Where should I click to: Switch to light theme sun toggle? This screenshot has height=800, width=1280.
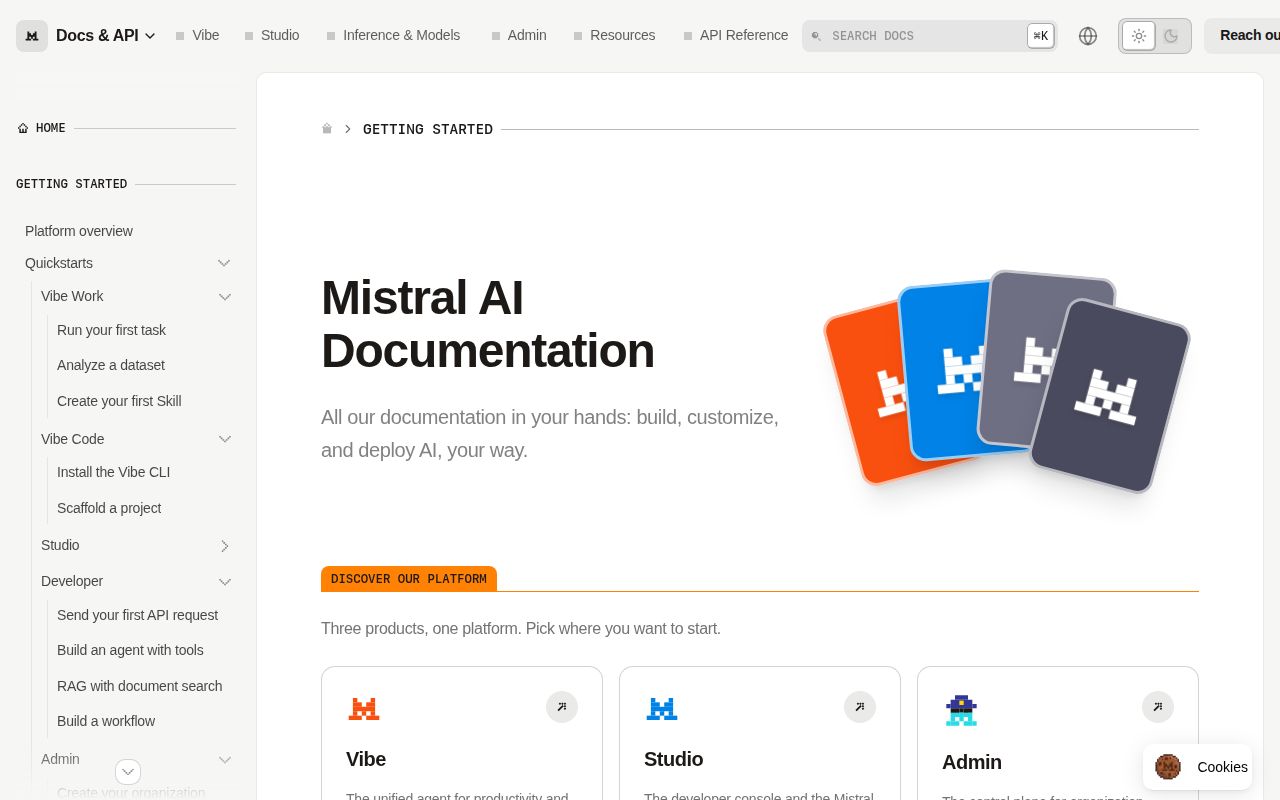(1138, 36)
